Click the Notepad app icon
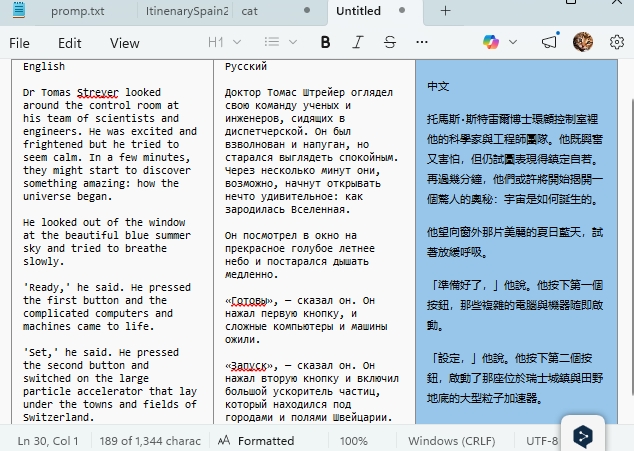The image size is (634, 451). coord(19,10)
